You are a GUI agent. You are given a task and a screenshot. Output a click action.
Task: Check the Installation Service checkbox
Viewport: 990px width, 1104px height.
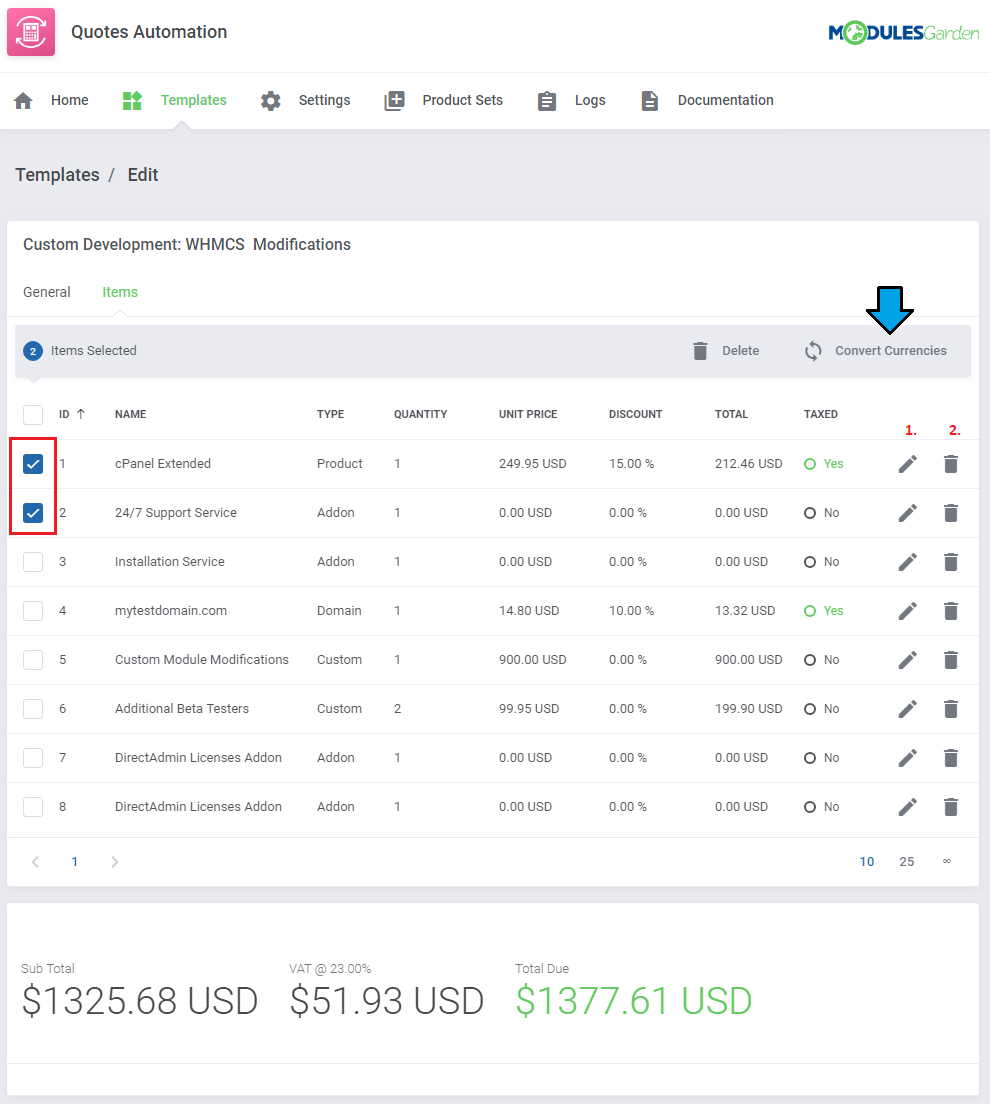tap(33, 562)
